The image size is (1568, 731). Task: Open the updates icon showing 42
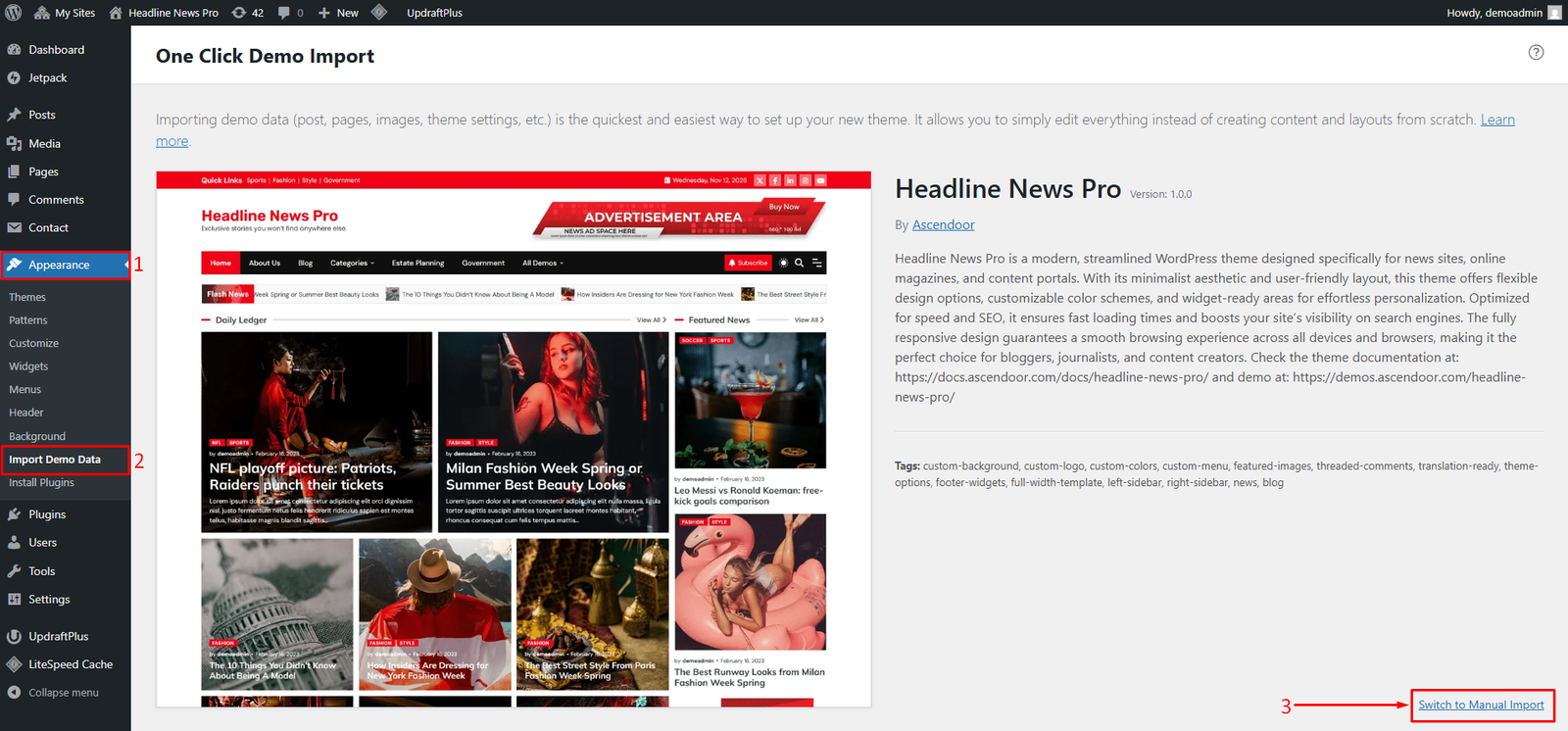pyautogui.click(x=247, y=13)
